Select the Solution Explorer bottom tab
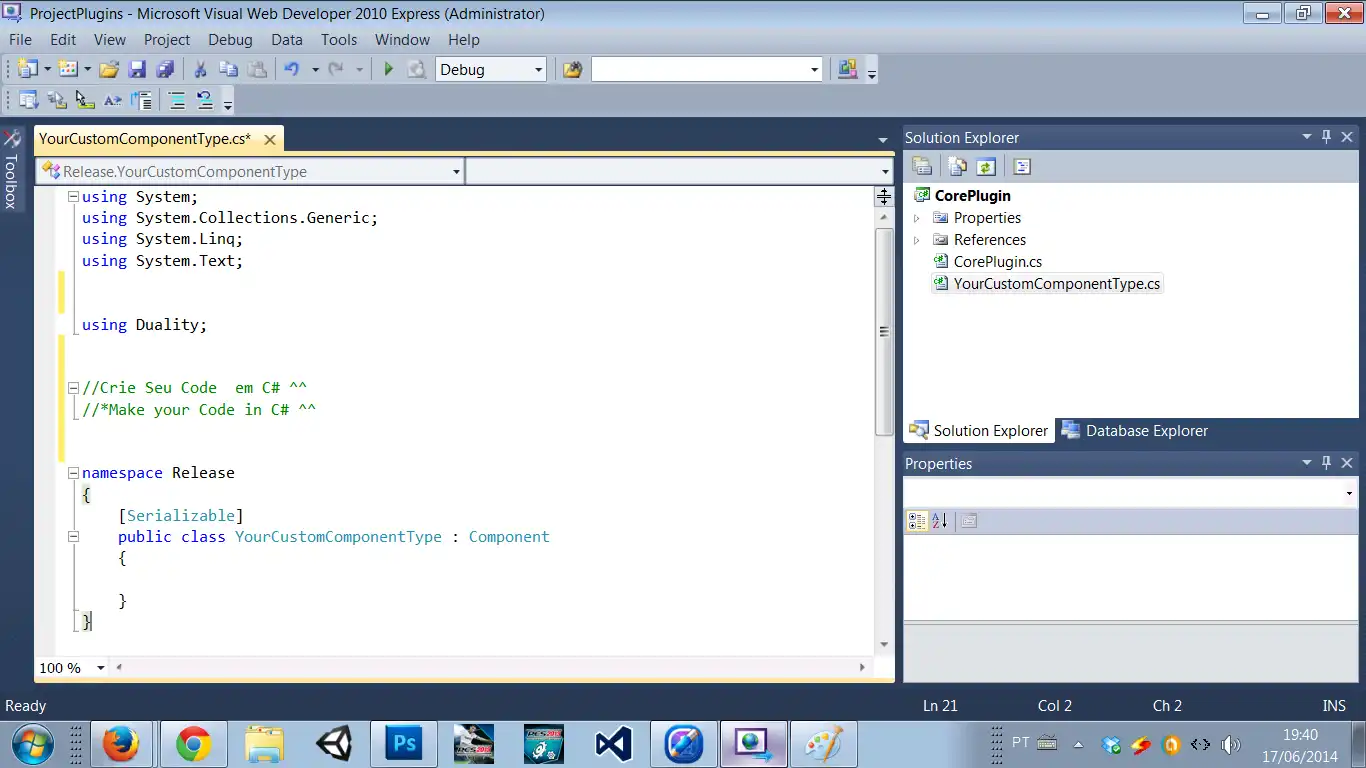This screenshot has height=768, width=1366. [979, 431]
